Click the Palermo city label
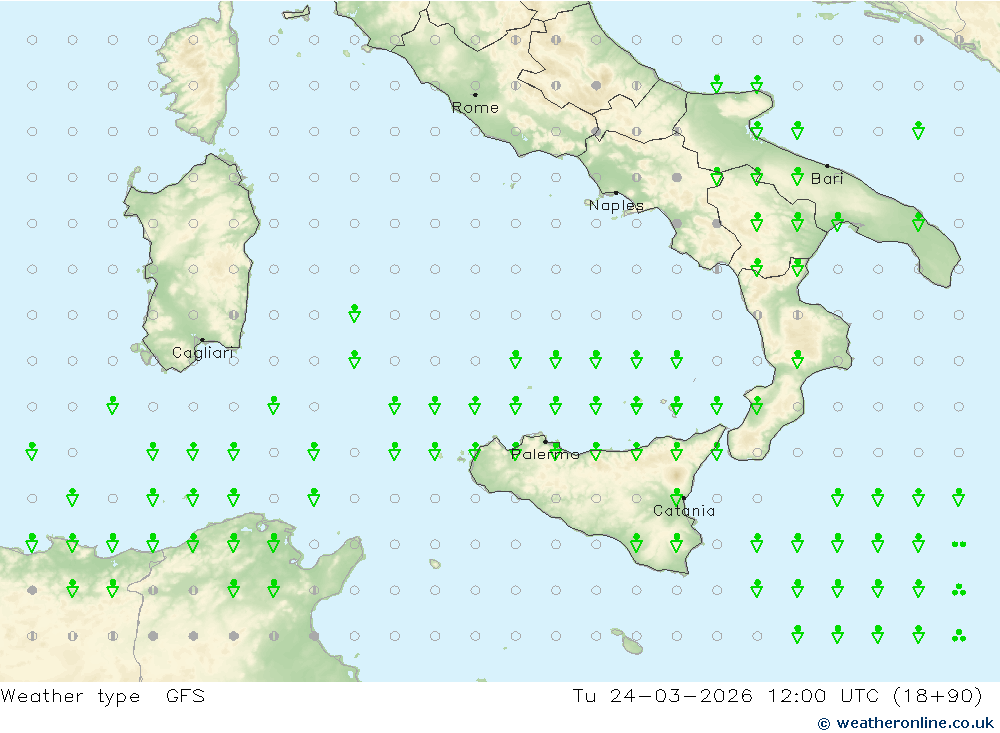 click(x=545, y=454)
